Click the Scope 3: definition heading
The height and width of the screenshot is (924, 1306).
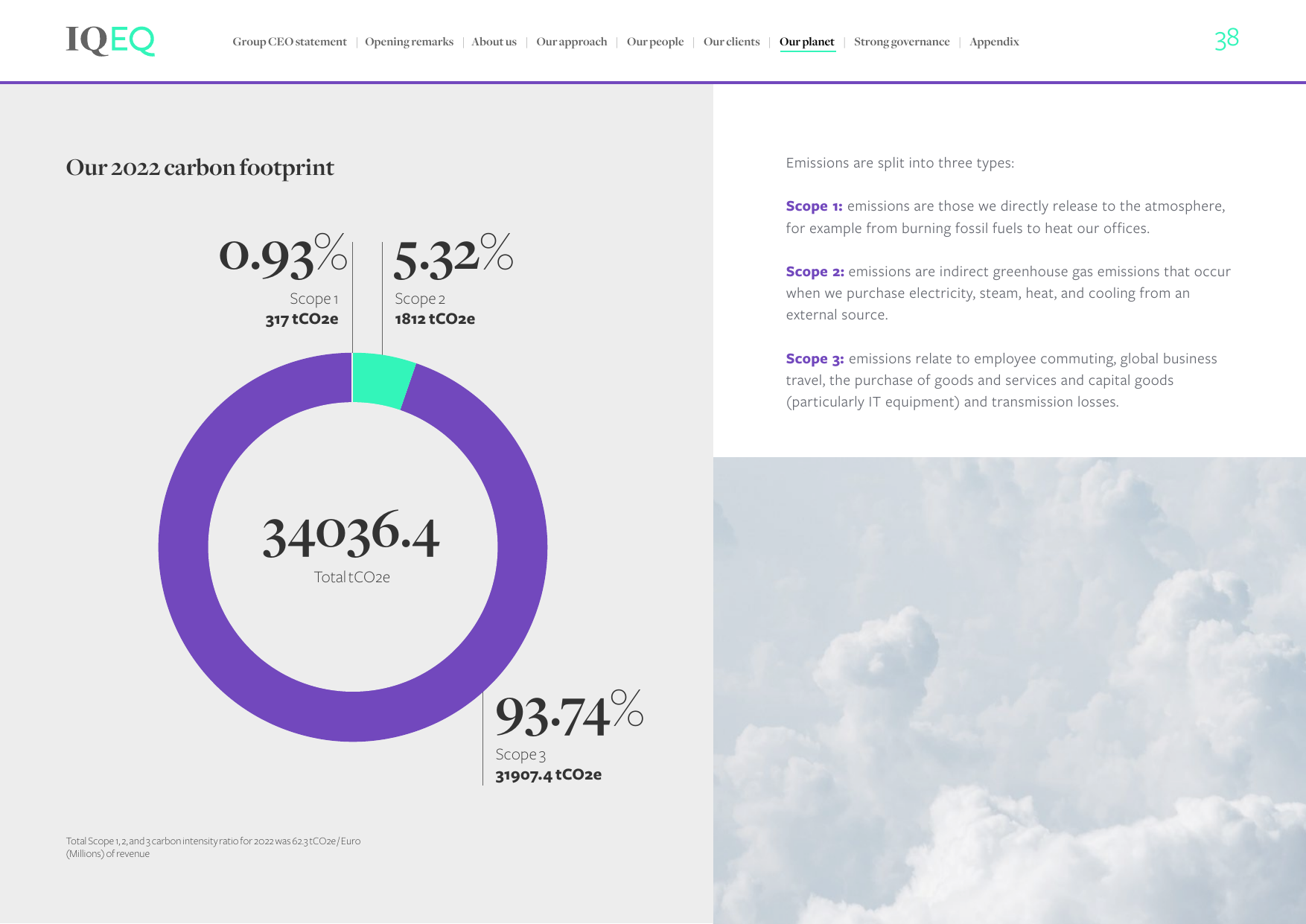[815, 359]
